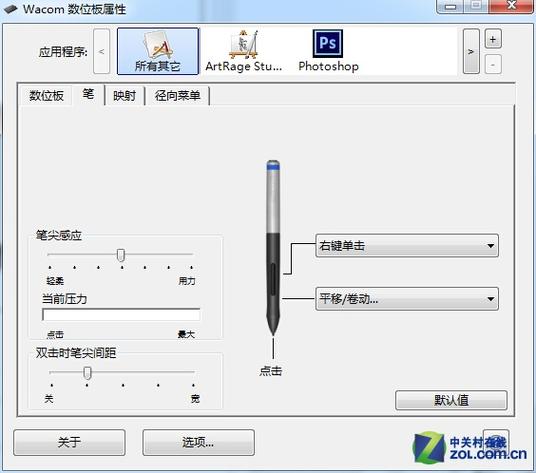The image size is (536, 473).
Task: Select the ArtRage Studio application icon
Action: [244, 51]
